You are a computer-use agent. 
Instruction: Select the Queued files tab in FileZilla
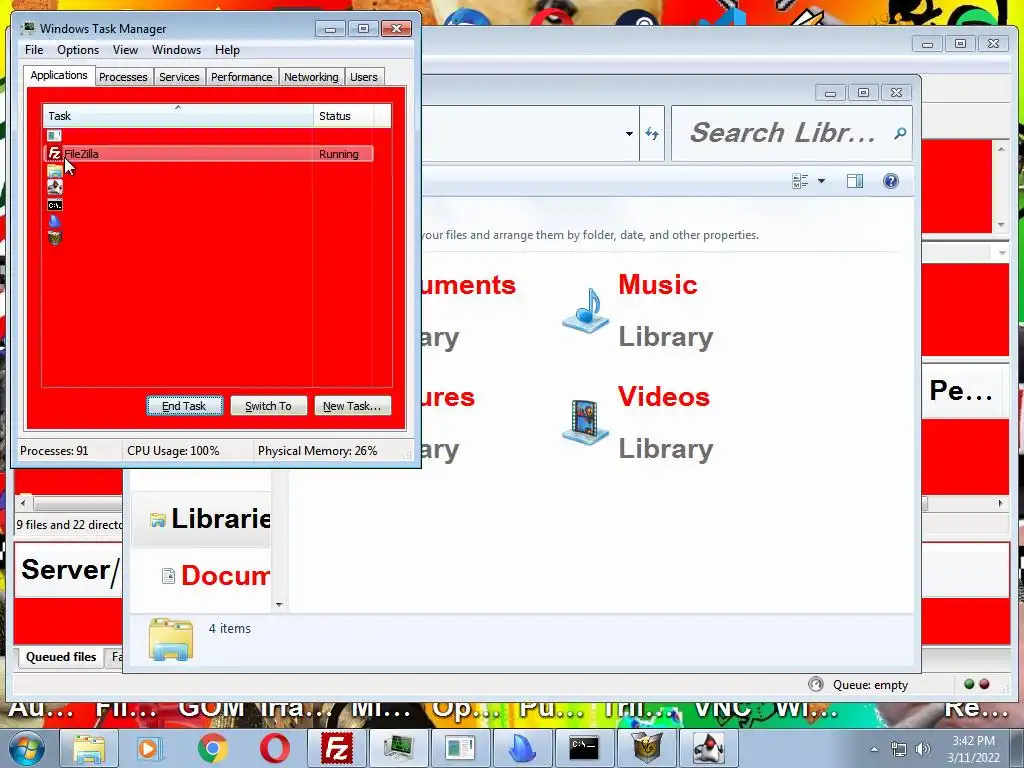[61, 657]
